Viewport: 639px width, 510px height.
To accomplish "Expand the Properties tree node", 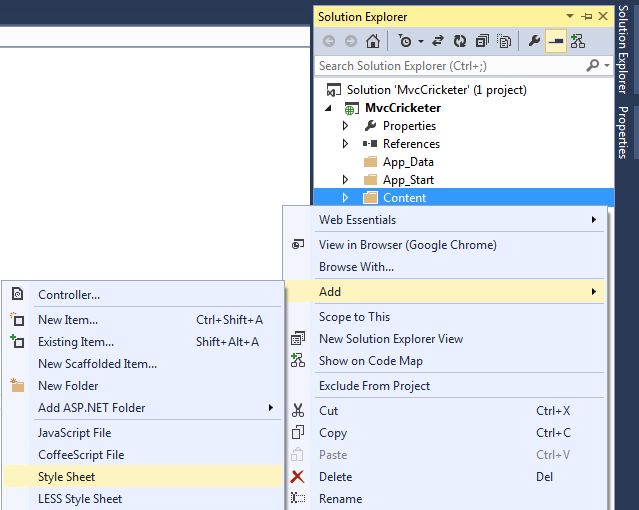I will click(x=346, y=126).
